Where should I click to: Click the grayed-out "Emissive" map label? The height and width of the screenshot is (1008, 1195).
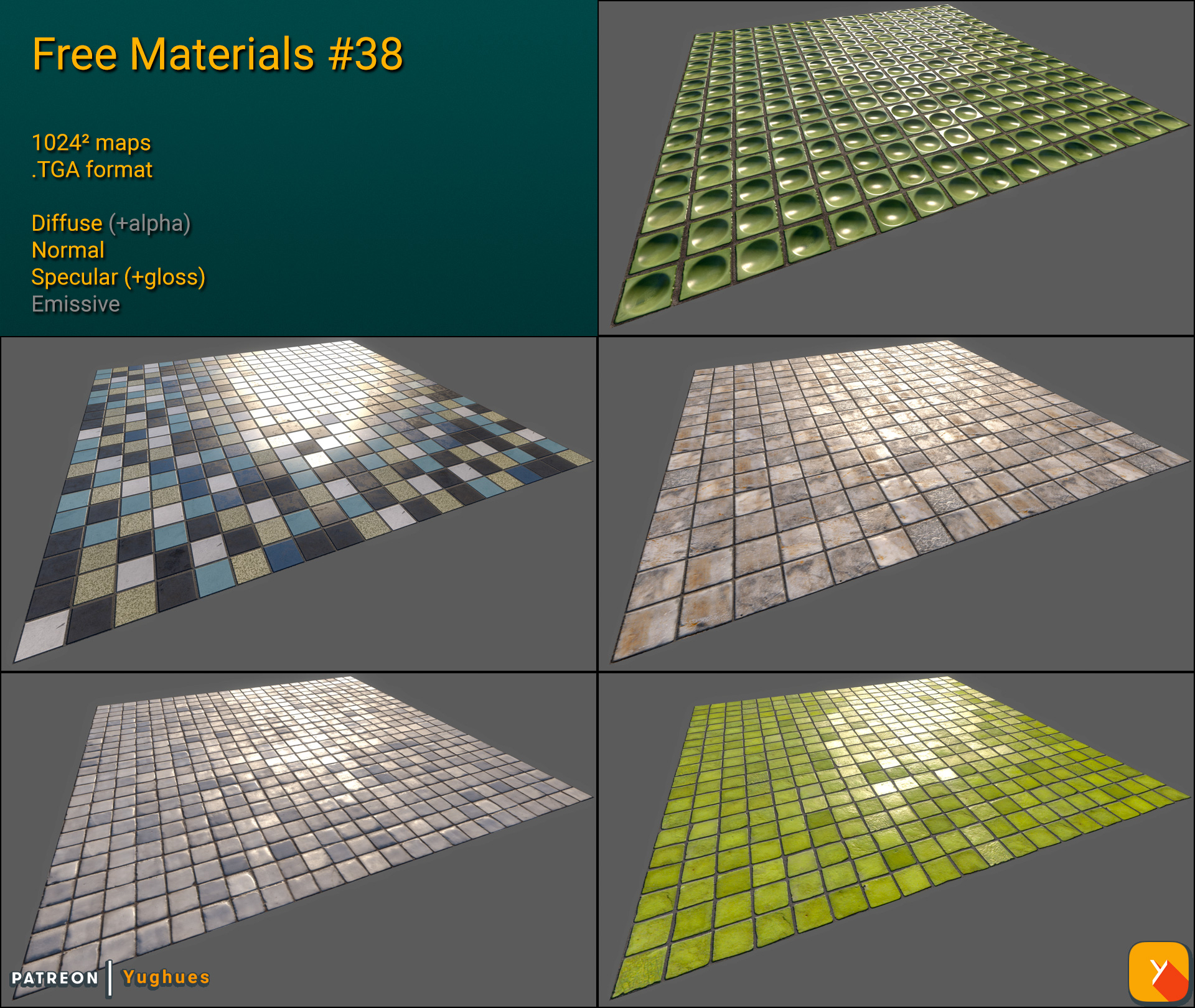[75, 304]
